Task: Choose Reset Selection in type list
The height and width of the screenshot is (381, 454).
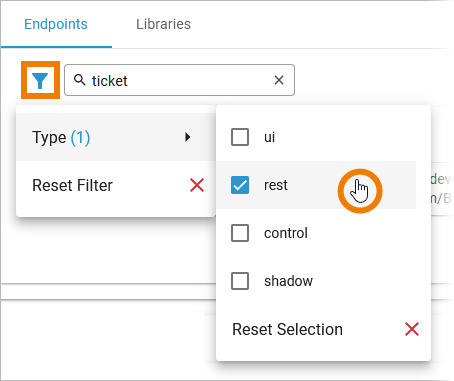Action: [323, 329]
